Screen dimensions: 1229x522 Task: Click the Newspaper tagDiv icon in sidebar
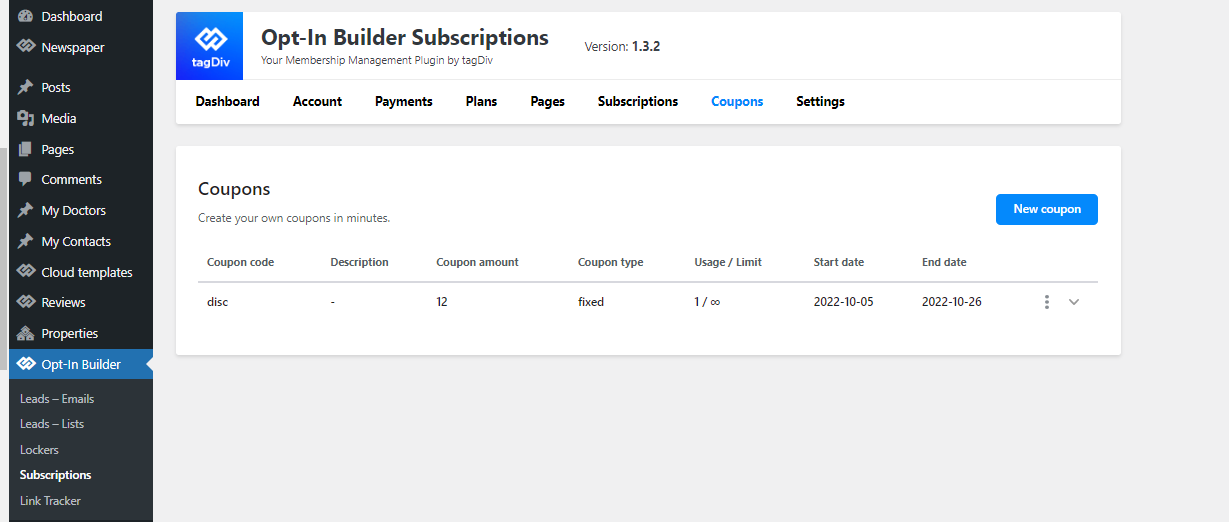26,47
